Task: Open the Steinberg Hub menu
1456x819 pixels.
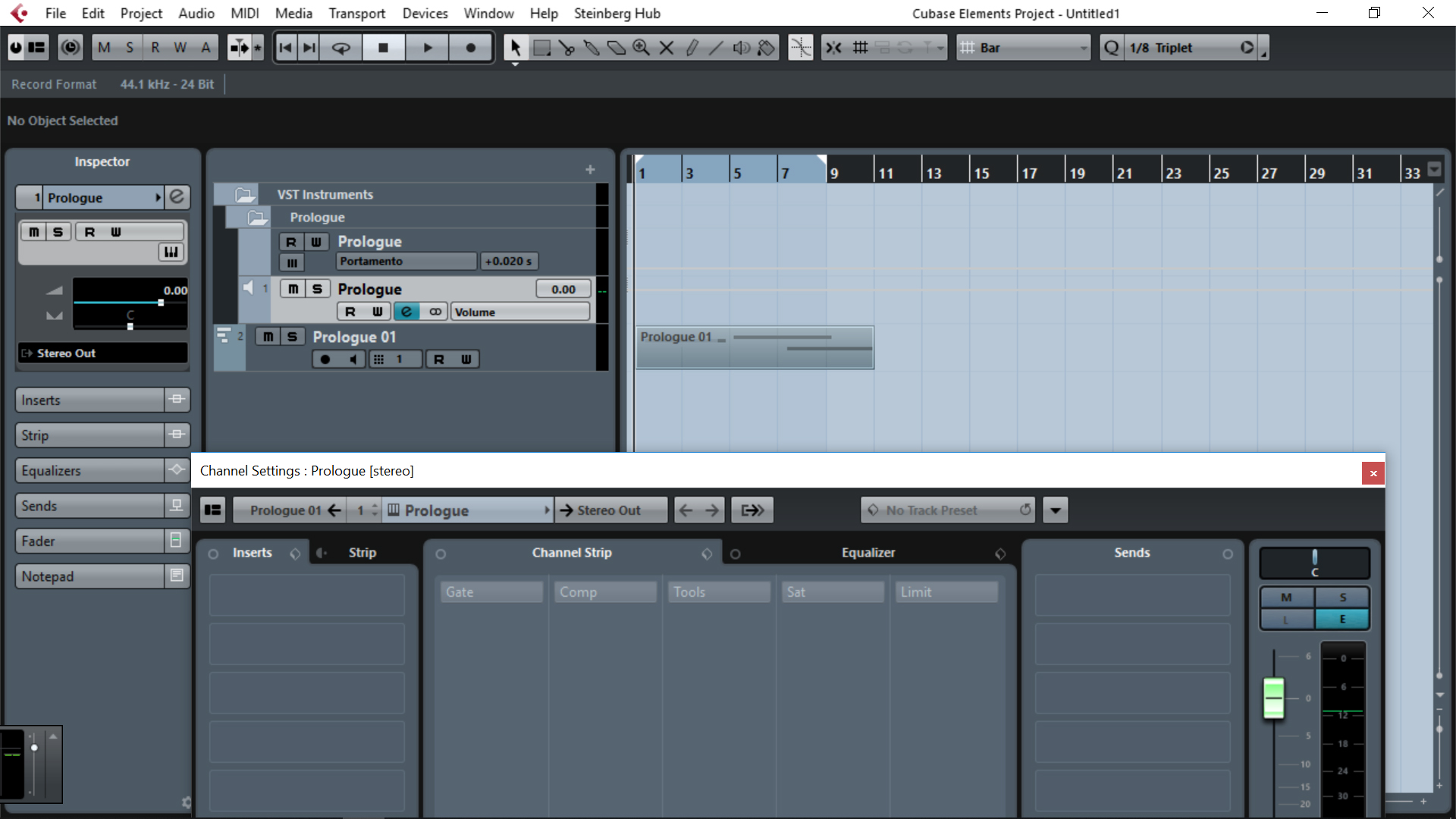Action: 617,13
